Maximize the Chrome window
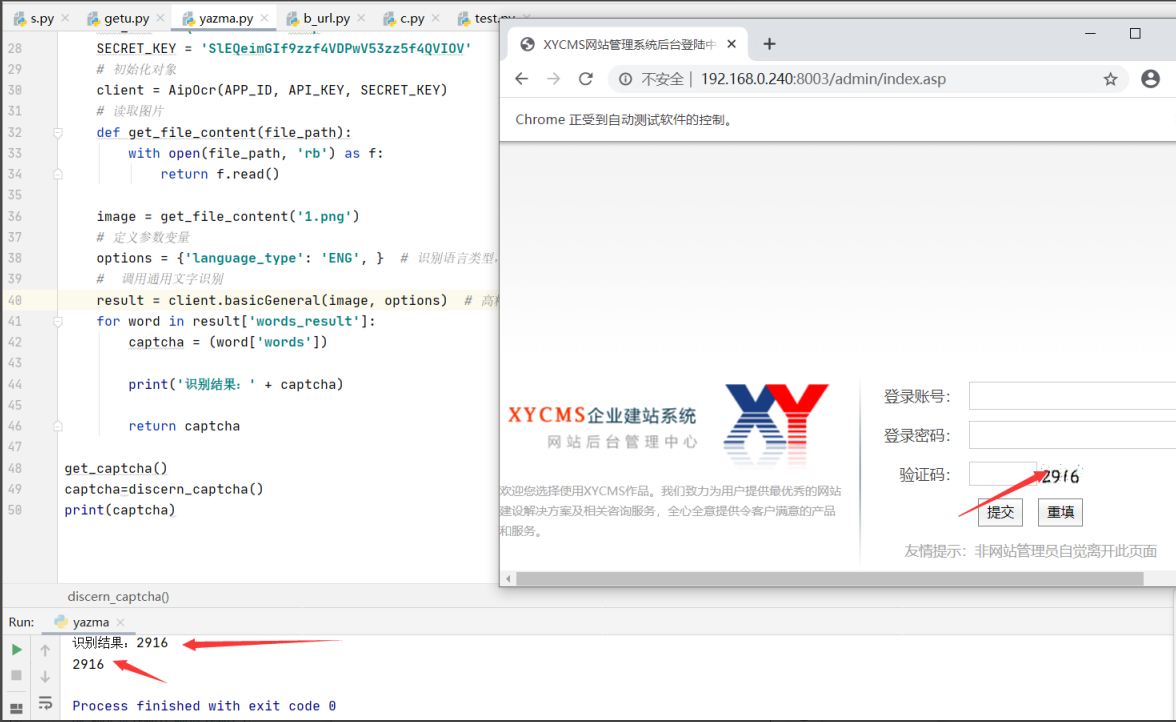This screenshot has width=1176, height=722. tap(1135, 34)
